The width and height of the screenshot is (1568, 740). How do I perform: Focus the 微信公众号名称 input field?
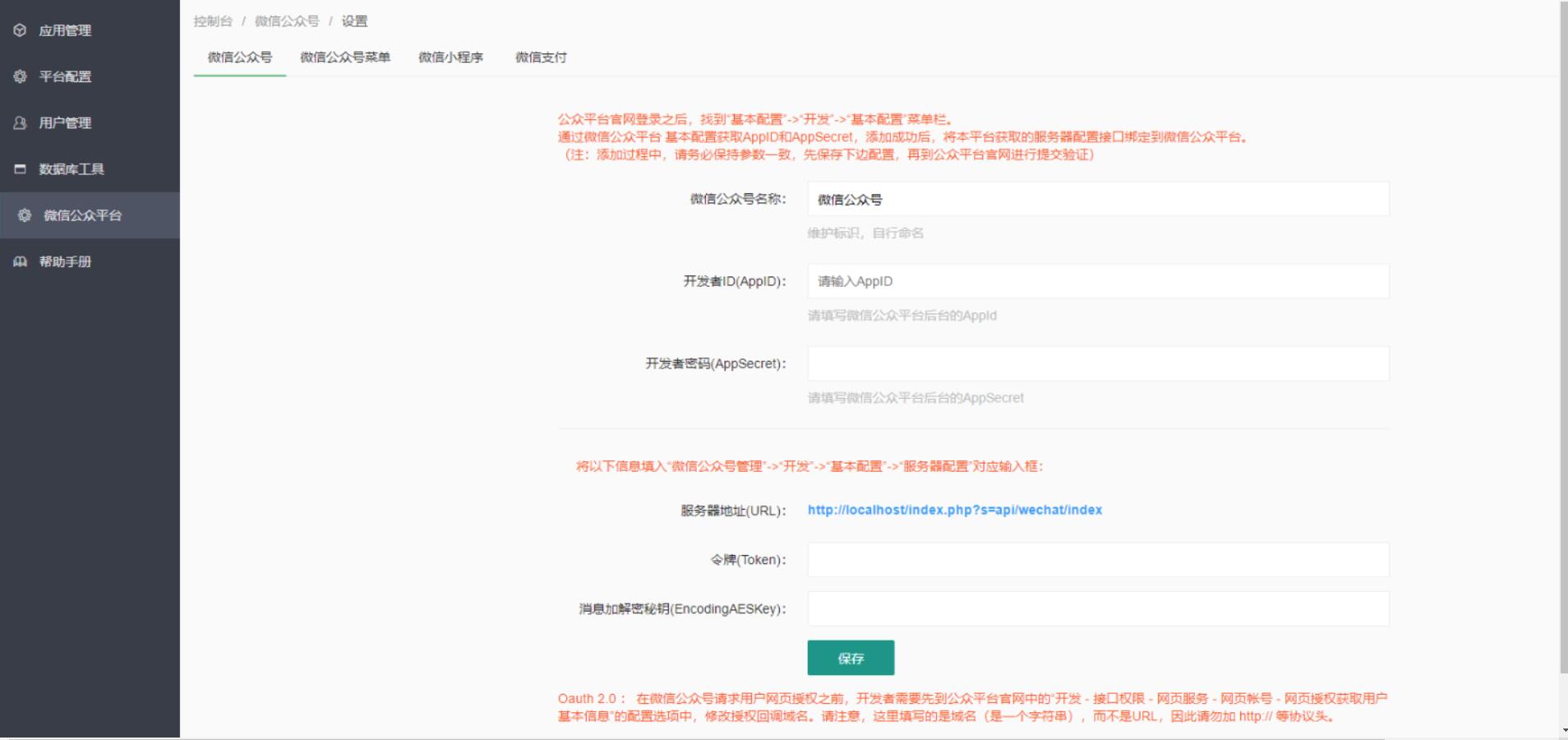pos(1098,199)
